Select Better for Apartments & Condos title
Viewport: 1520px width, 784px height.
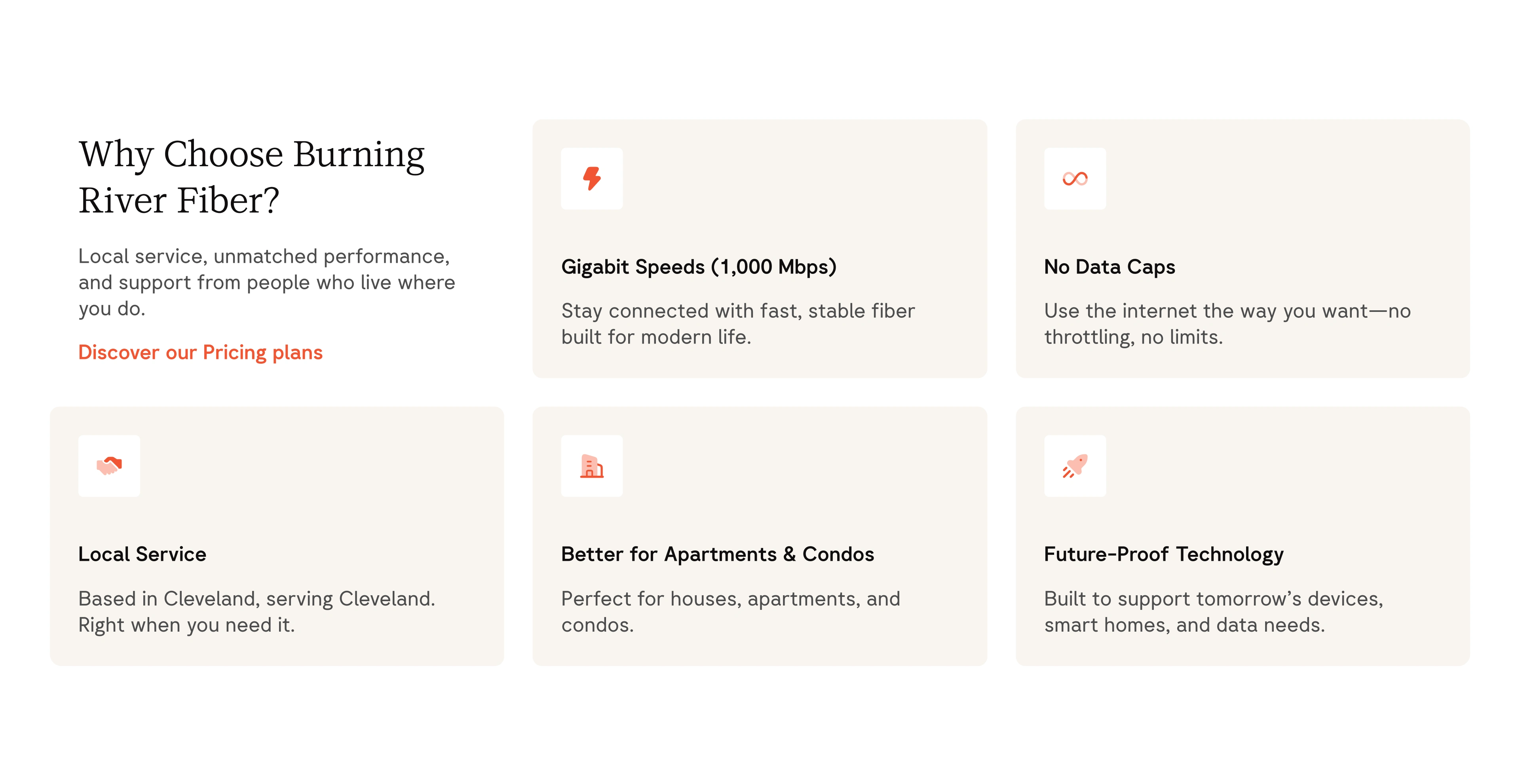pos(718,554)
